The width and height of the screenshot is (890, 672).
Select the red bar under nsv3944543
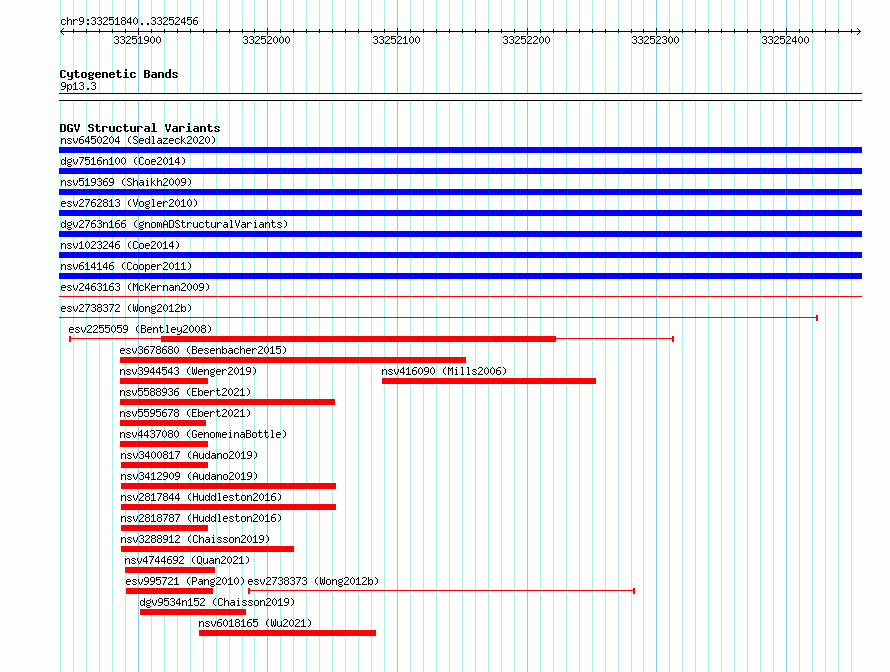point(164,381)
